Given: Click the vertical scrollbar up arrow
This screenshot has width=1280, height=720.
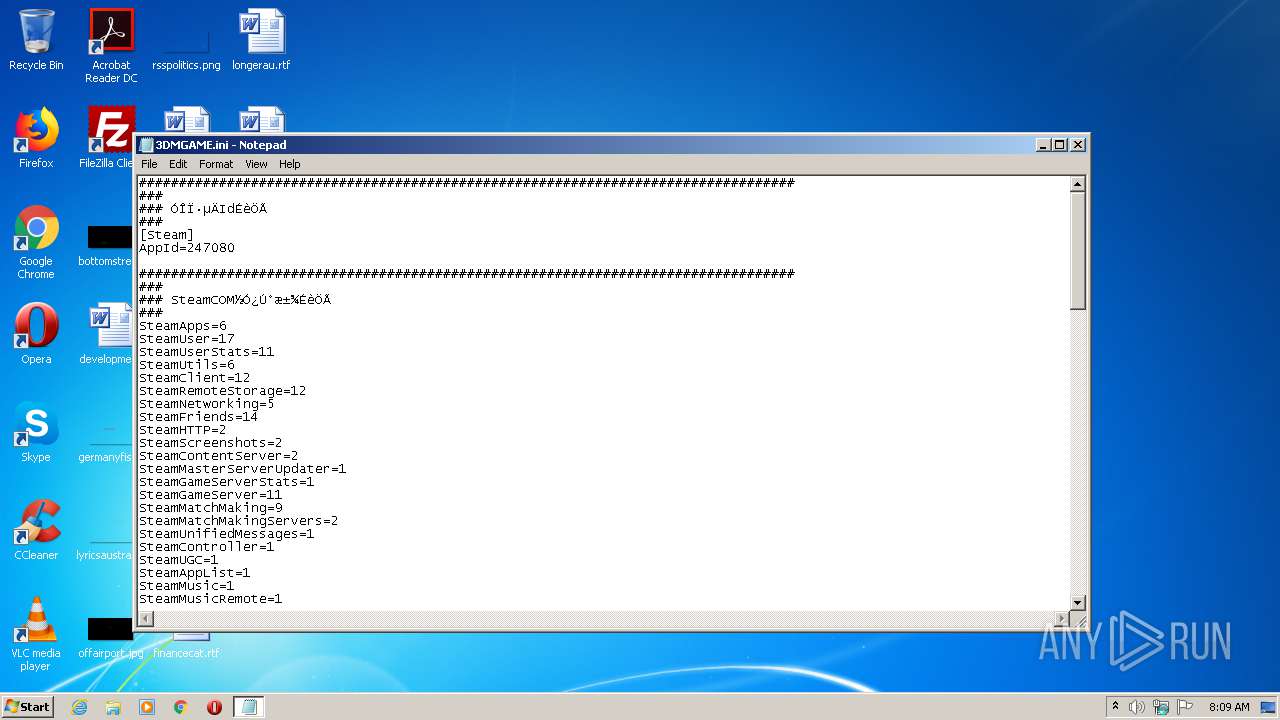Looking at the screenshot, I should pos(1077,184).
